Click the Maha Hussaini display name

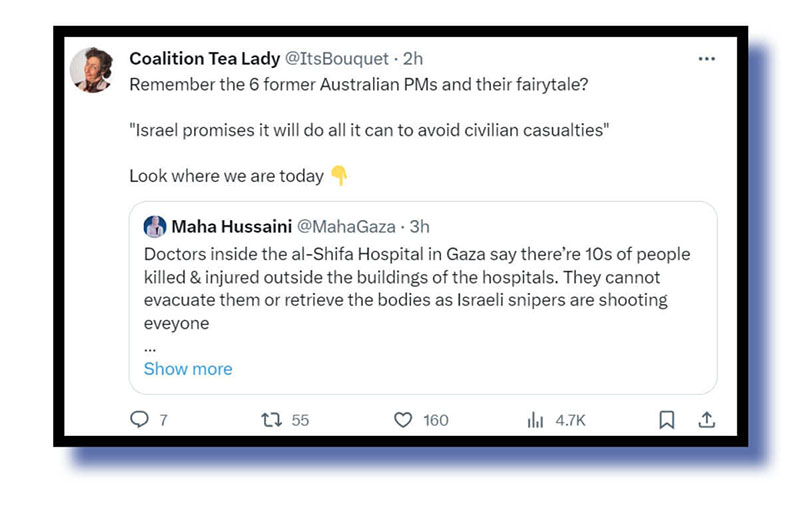(x=232, y=227)
